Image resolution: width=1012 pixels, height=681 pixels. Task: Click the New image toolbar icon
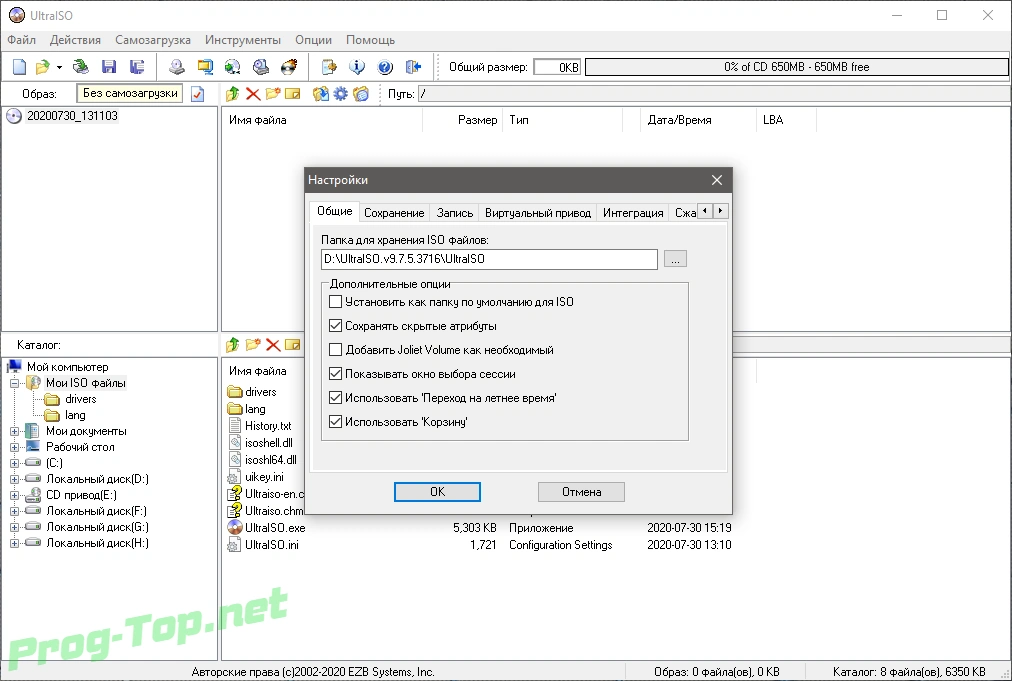pos(19,66)
